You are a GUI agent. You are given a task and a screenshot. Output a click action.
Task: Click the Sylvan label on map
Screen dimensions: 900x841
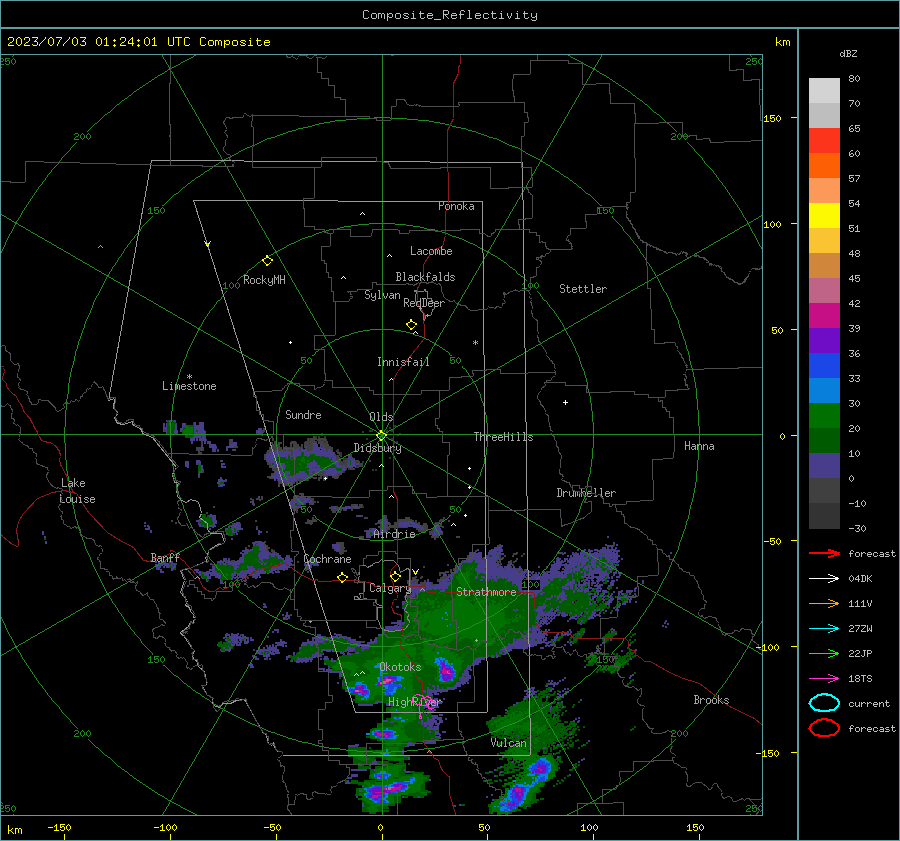click(382, 295)
